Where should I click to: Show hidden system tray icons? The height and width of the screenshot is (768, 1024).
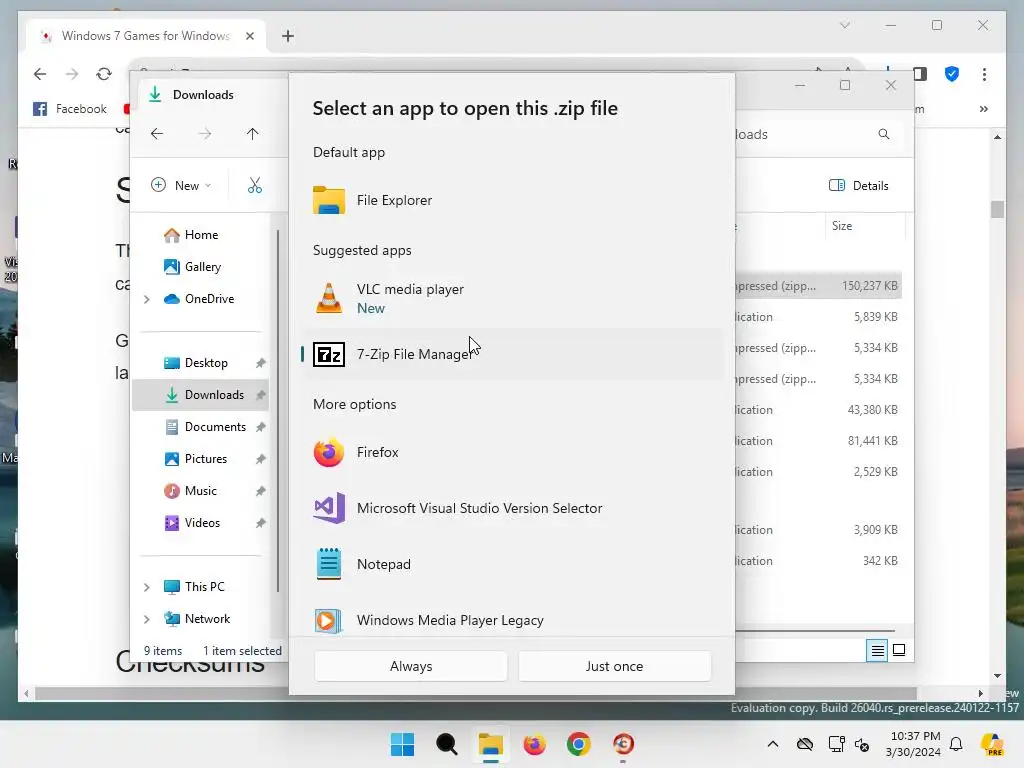773,744
